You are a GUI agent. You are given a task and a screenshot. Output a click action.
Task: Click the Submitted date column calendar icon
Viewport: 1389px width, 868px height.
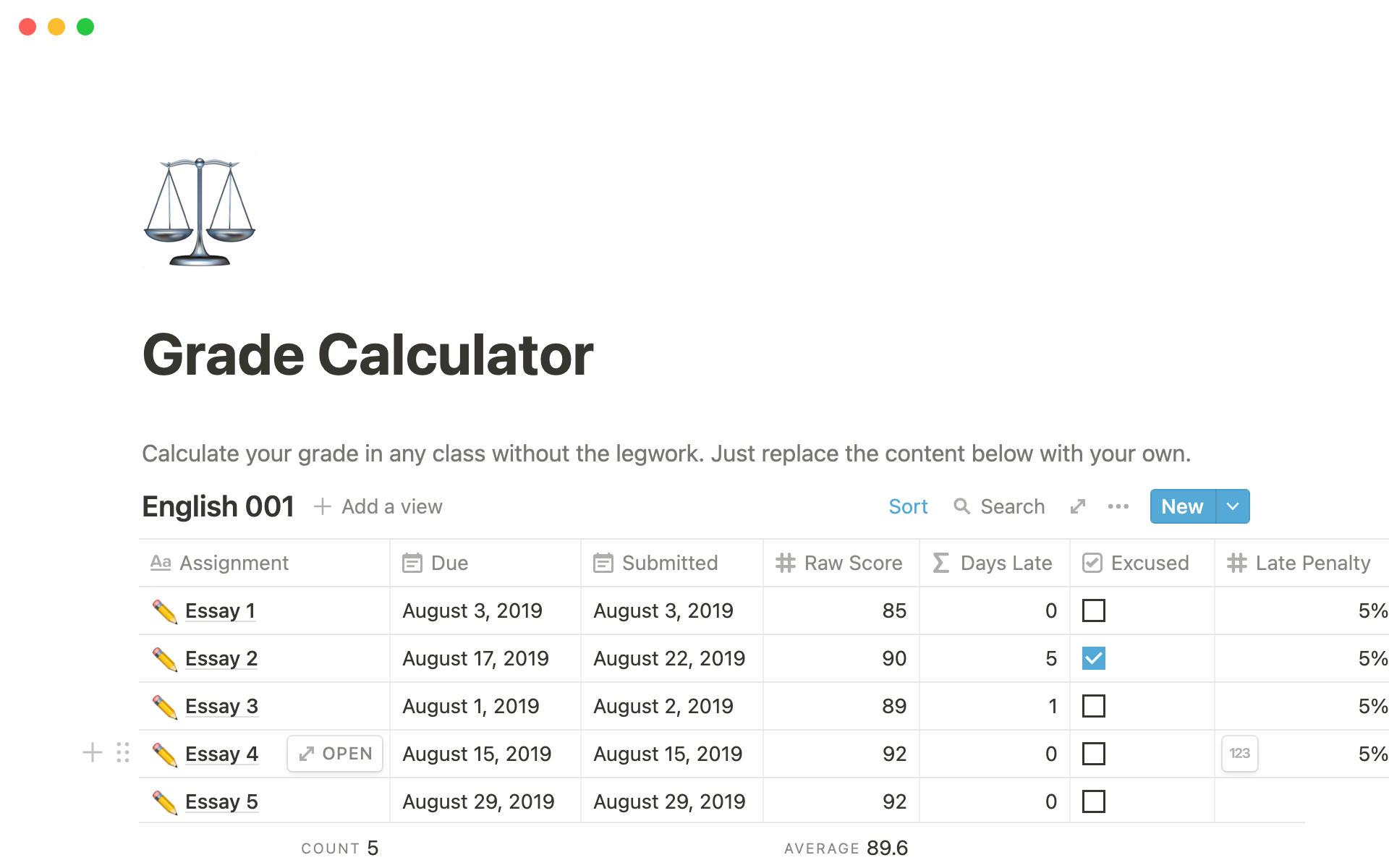coord(602,562)
